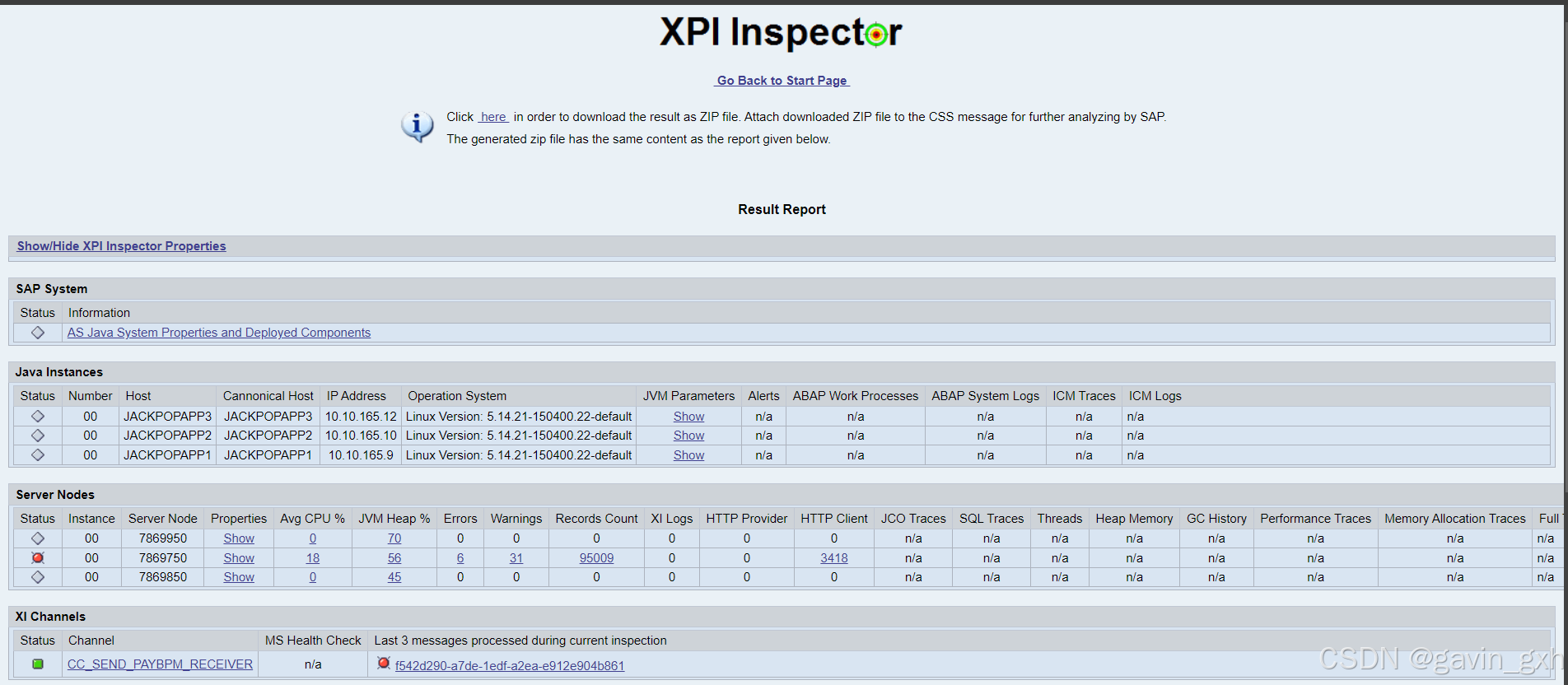Open Avg CPU 0 for node 7869950

pyautogui.click(x=313, y=538)
